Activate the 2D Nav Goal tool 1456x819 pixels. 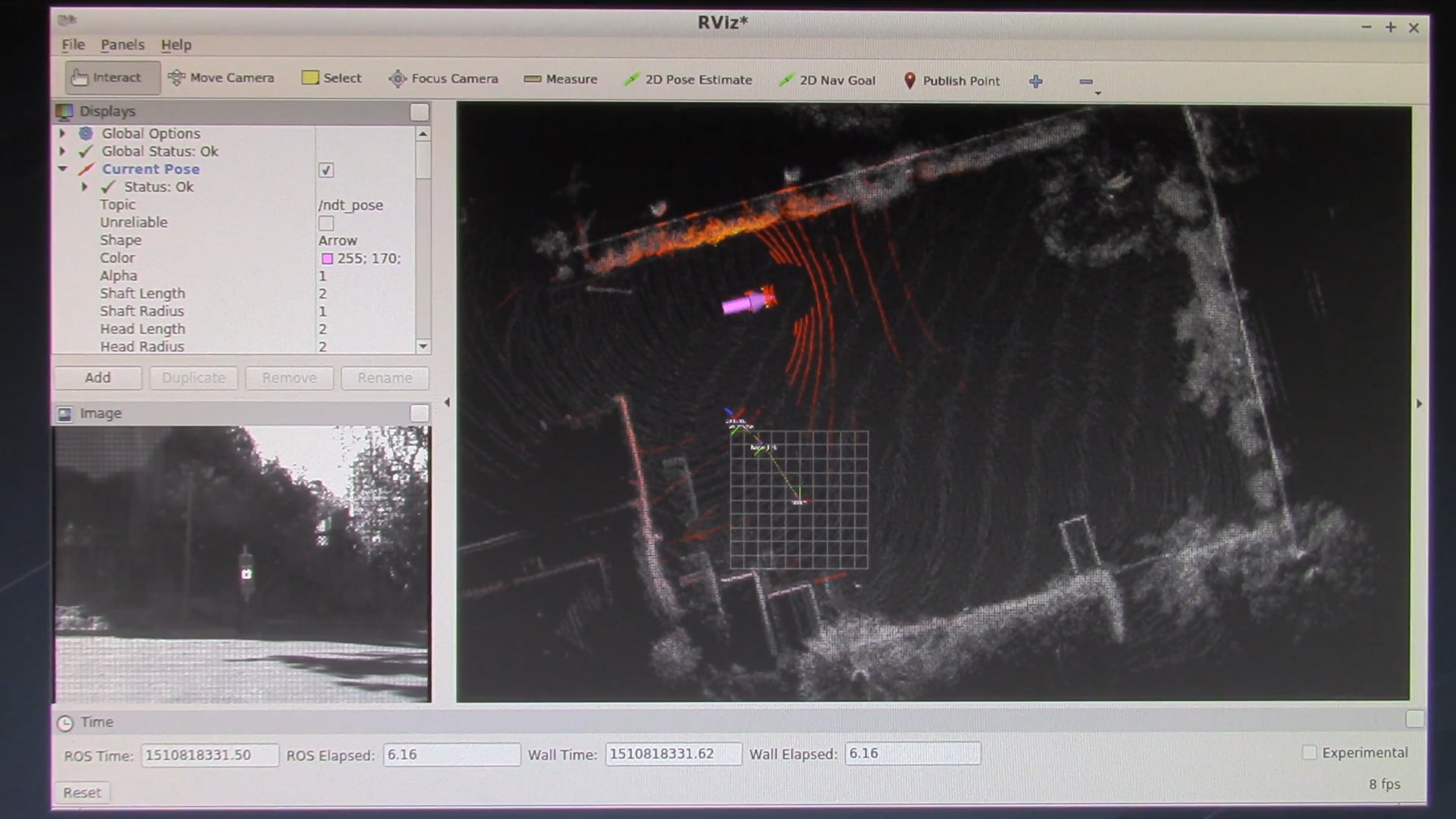(827, 80)
